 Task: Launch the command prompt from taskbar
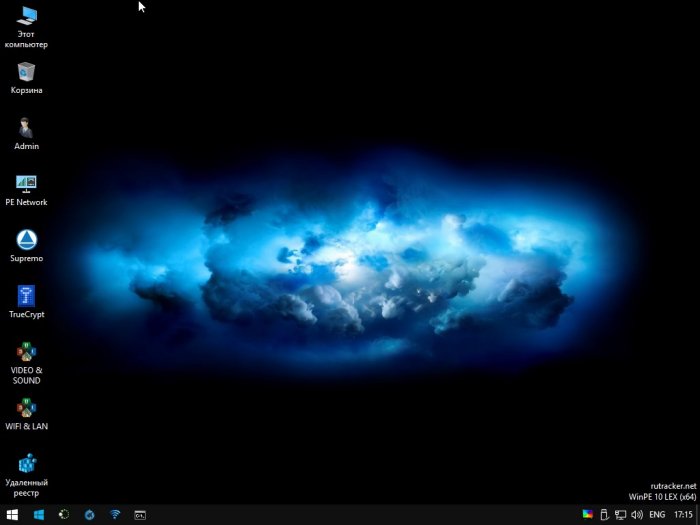(x=140, y=515)
